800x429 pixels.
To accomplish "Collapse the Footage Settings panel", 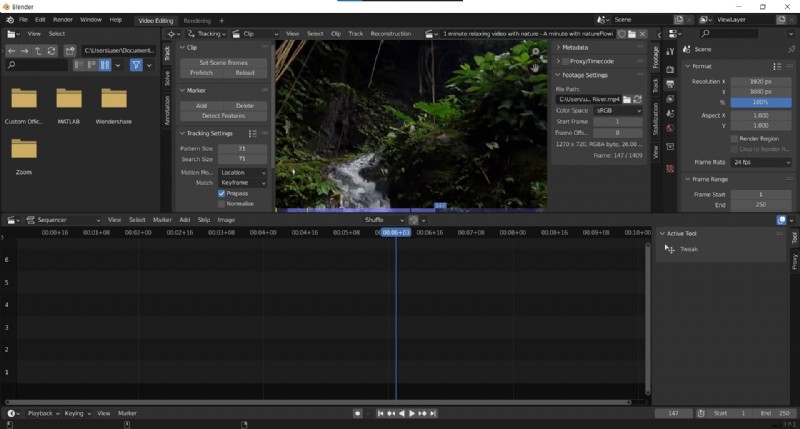I will click(582, 75).
